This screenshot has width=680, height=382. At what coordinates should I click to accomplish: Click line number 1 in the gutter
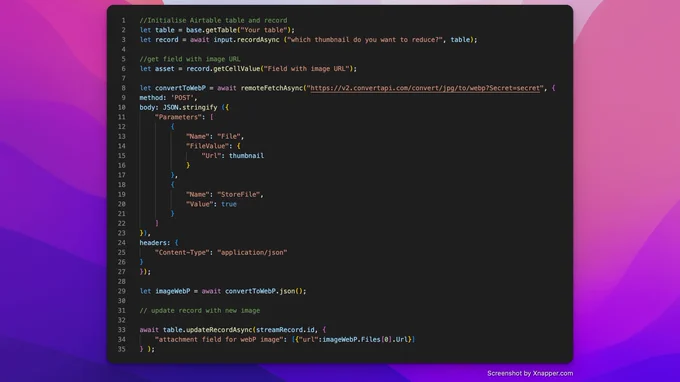[124, 20]
